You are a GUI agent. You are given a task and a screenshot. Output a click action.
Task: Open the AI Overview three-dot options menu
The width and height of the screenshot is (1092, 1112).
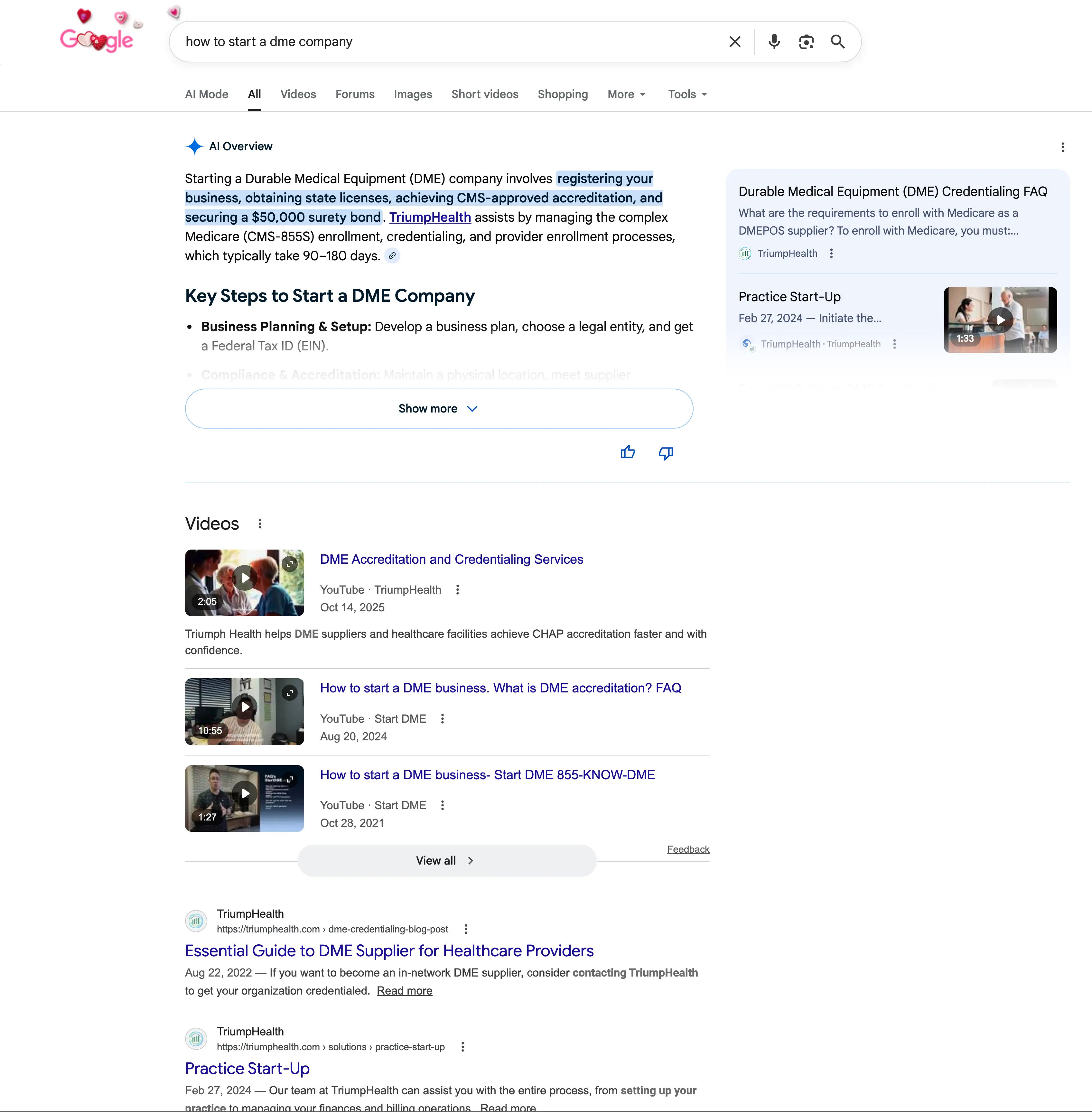tap(1062, 147)
